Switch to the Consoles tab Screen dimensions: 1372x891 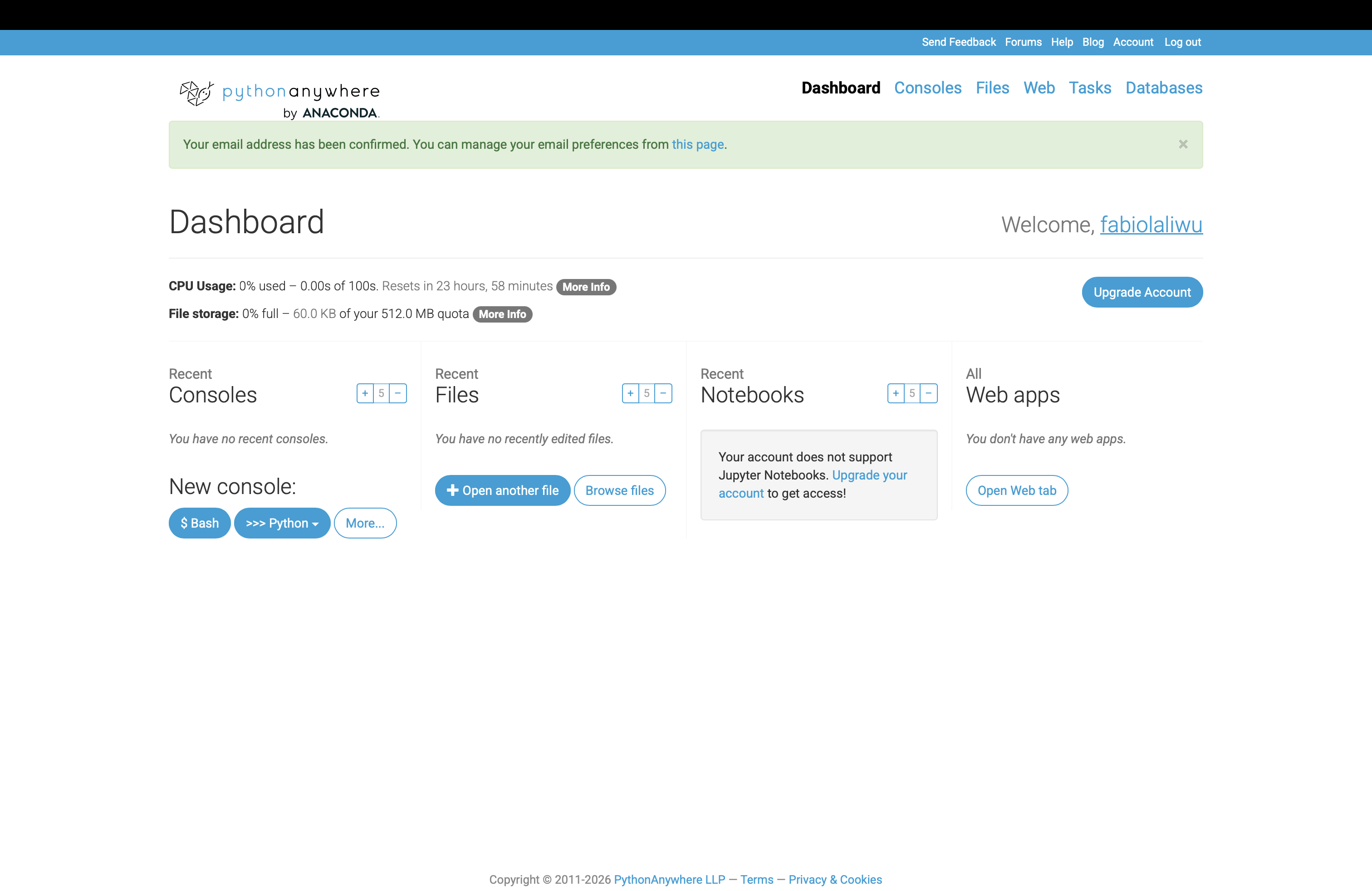[x=927, y=88]
